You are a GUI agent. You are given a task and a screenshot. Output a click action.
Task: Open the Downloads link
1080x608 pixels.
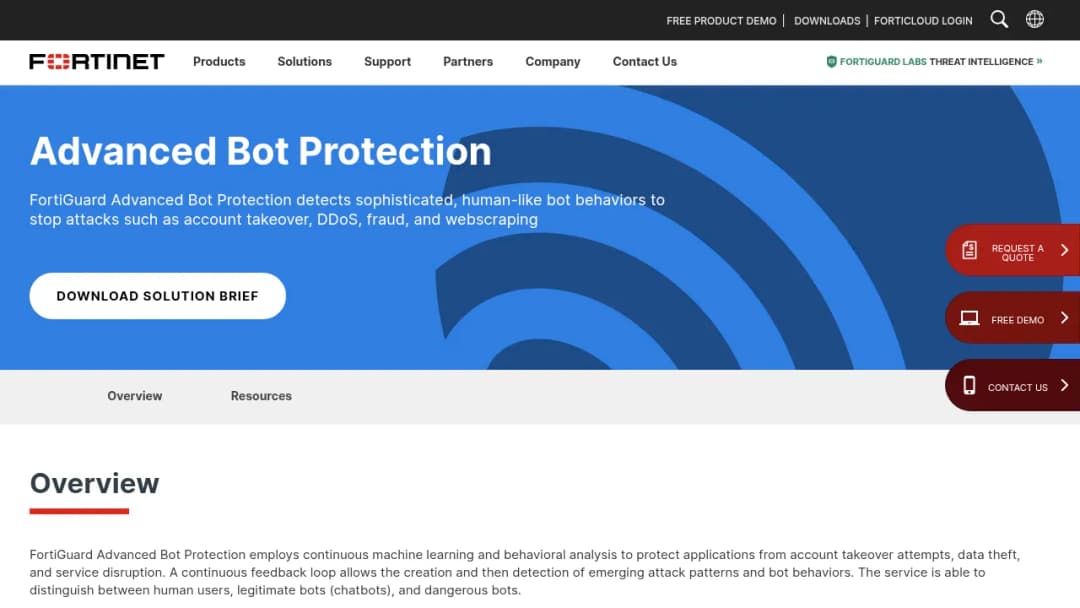(x=827, y=21)
